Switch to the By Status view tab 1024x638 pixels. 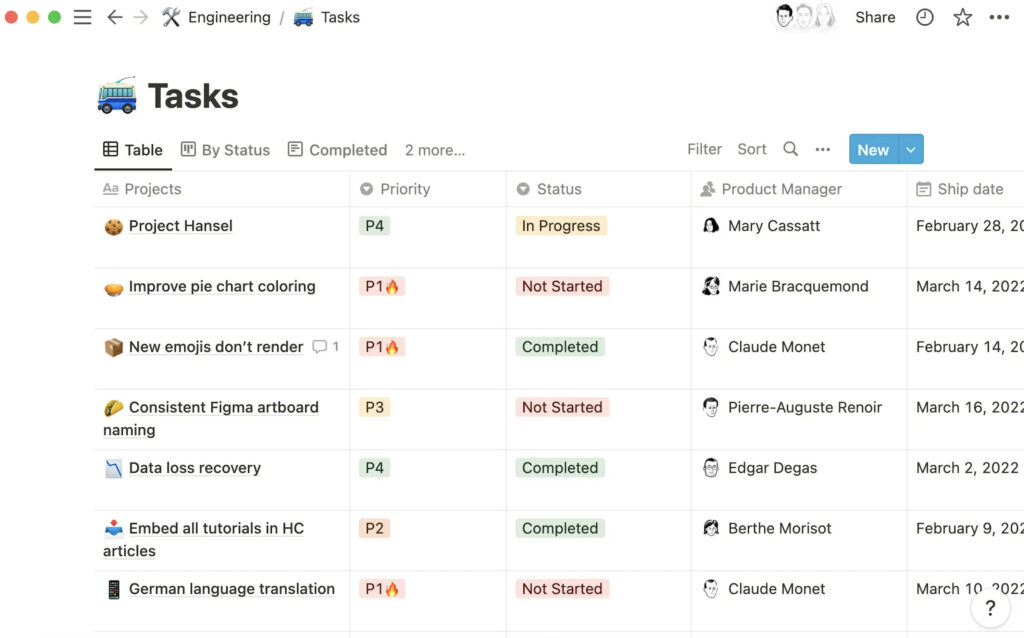coord(226,150)
